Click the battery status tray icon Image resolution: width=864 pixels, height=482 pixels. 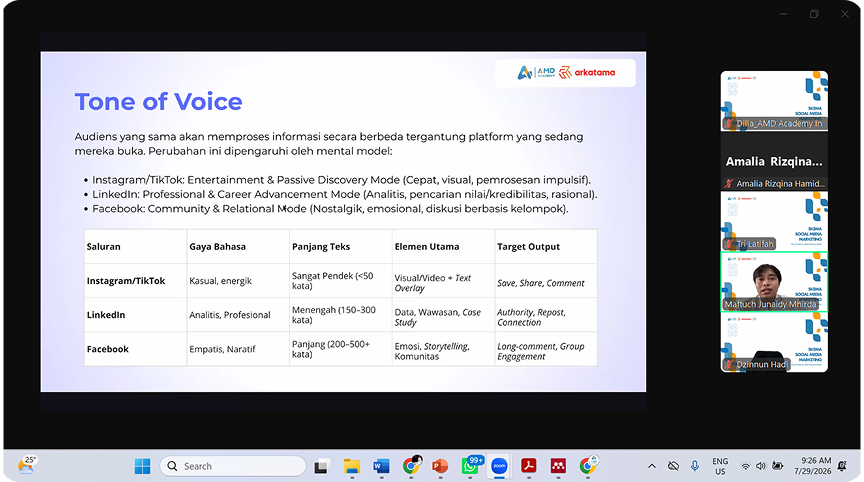[777, 467]
